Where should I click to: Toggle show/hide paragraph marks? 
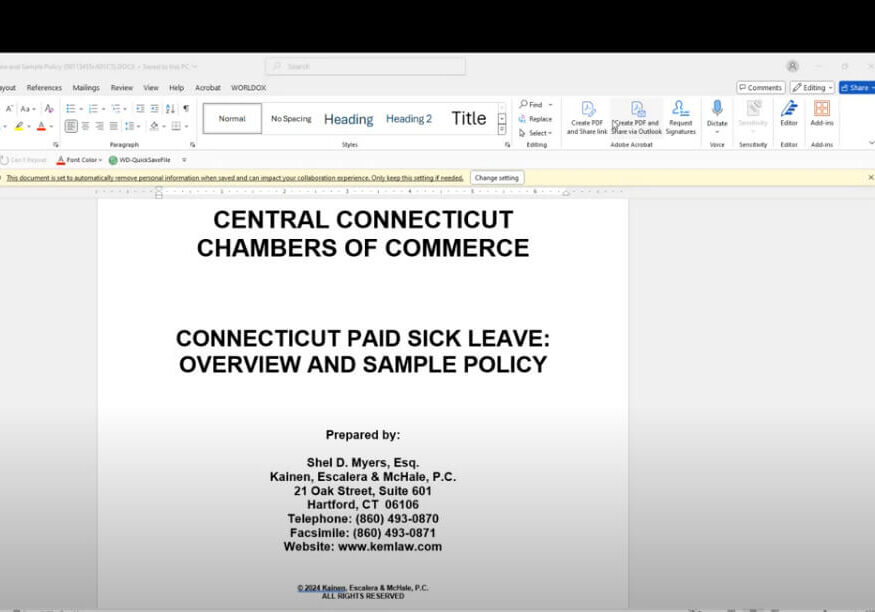(x=185, y=108)
